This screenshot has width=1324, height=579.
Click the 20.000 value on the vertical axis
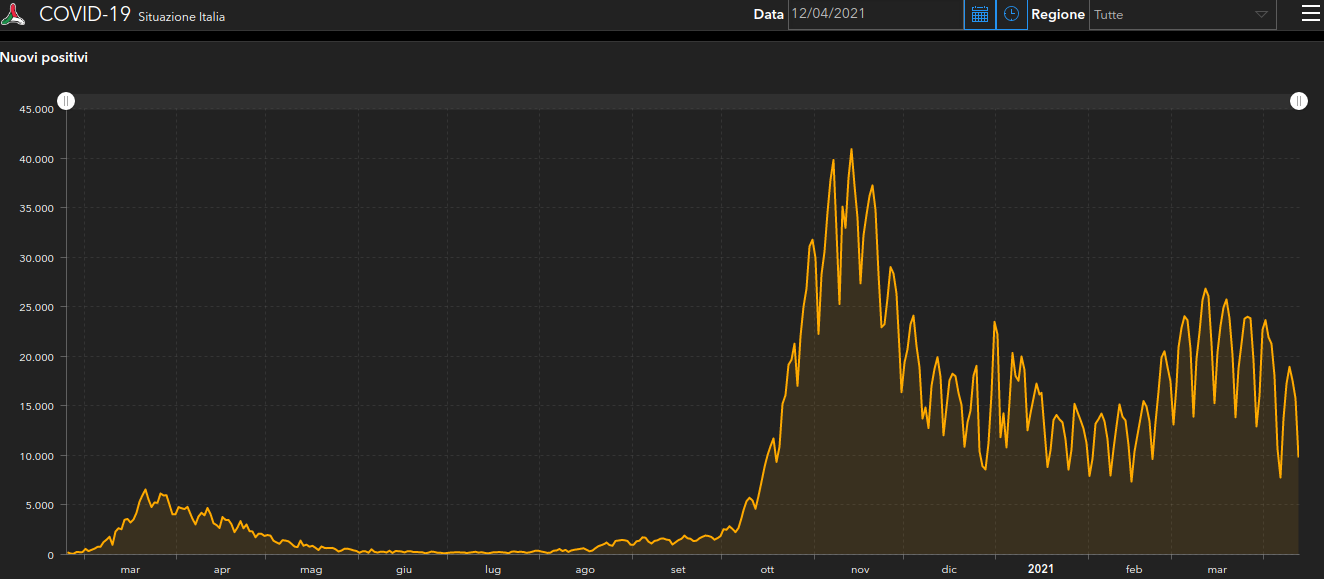tap(36, 357)
